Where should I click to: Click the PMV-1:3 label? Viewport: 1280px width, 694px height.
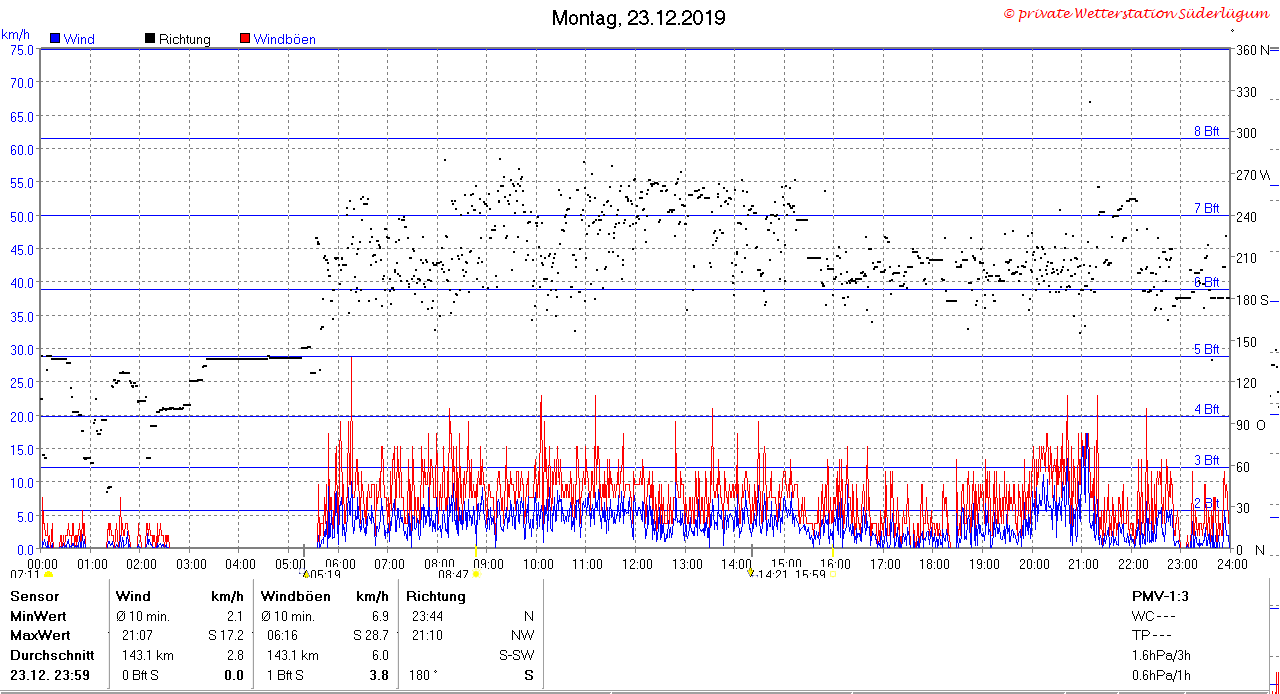[x=1160, y=596]
